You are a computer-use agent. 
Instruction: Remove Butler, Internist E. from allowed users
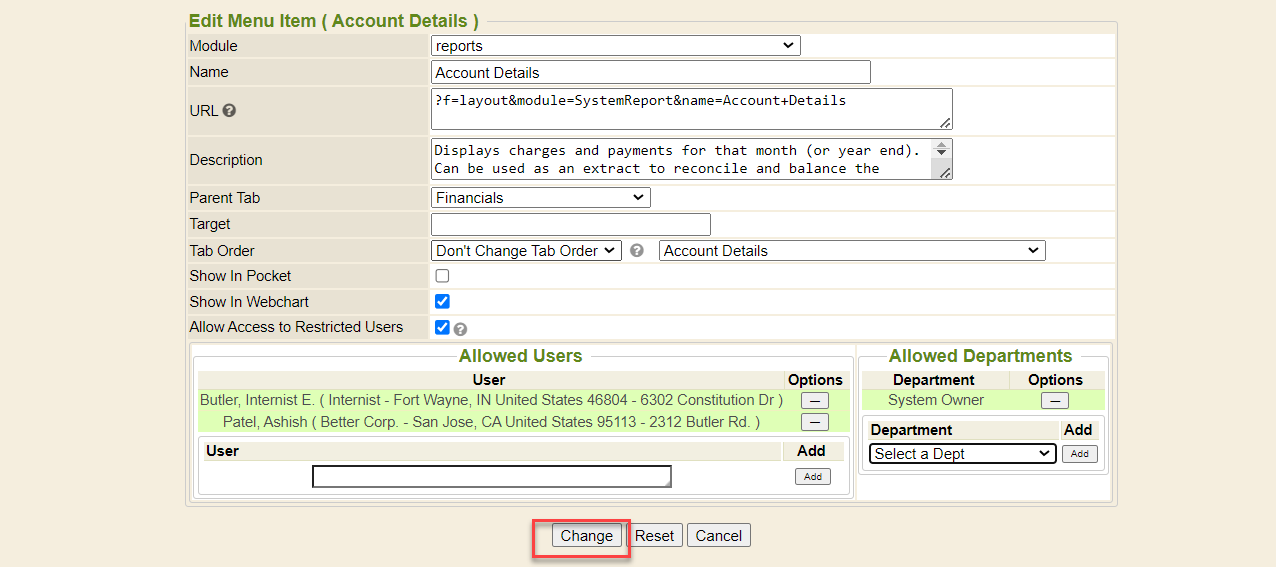(815, 400)
